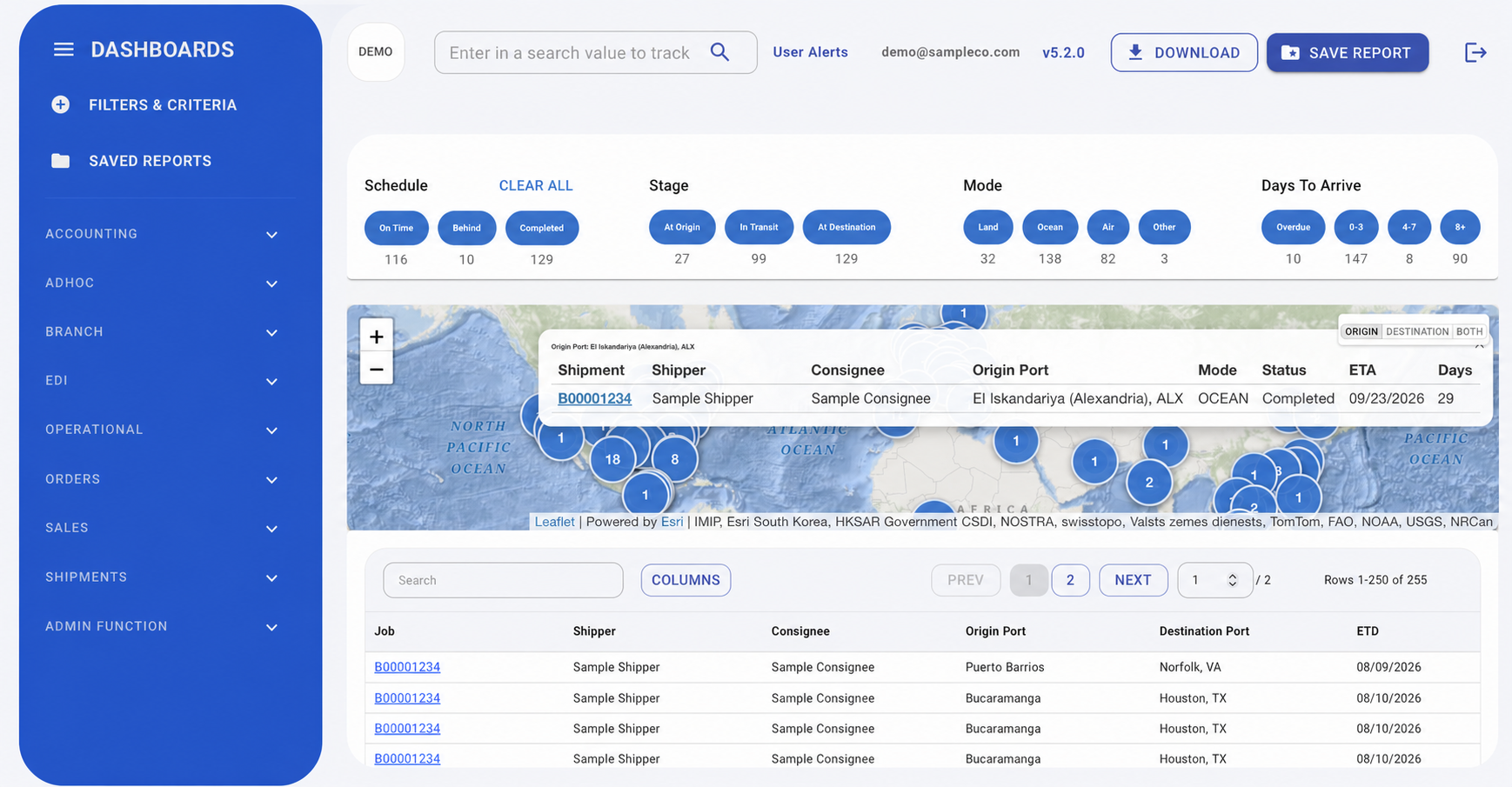Zoom out the map with the minus button
This screenshot has height=787, width=1512.
click(377, 370)
